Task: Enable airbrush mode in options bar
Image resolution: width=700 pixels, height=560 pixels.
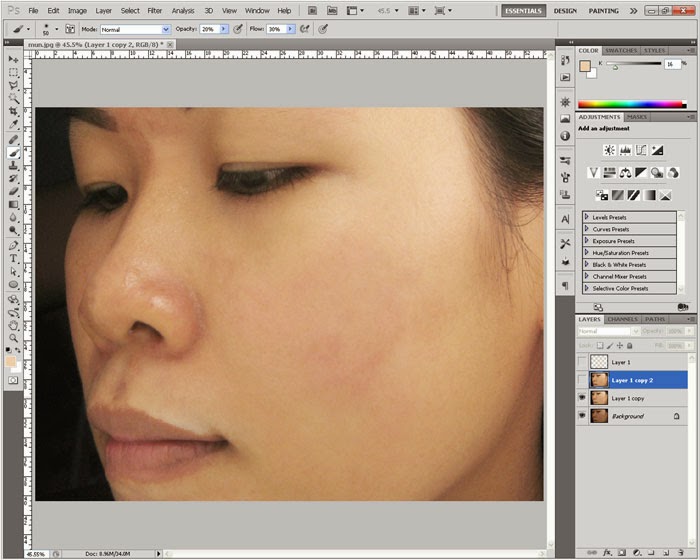Action: pos(304,29)
